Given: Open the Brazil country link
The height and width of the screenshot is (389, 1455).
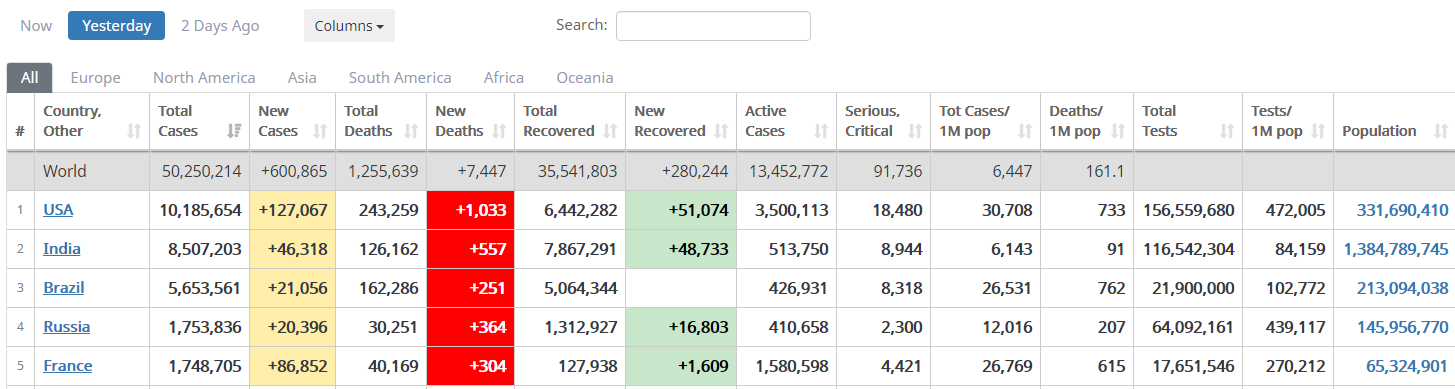Looking at the screenshot, I should (x=63, y=288).
